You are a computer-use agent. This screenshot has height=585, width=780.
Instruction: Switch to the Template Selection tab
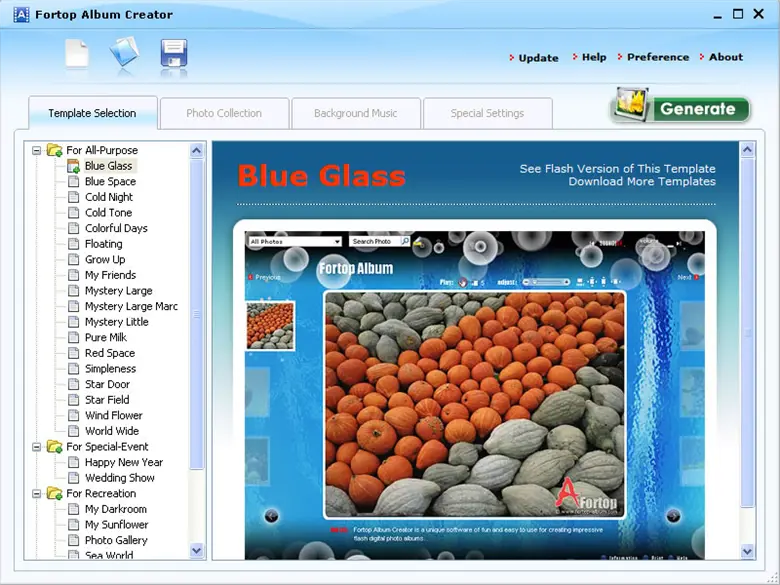tap(93, 113)
